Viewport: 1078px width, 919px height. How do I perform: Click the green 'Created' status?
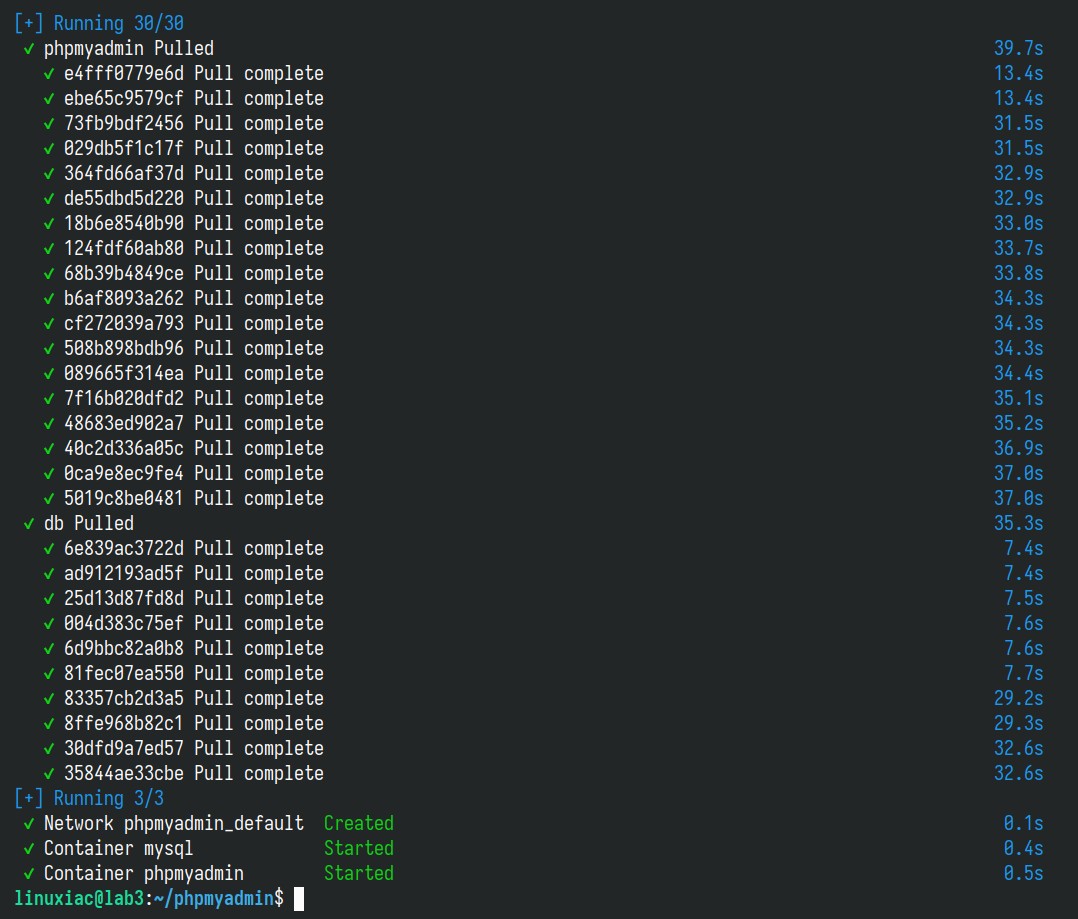click(359, 823)
